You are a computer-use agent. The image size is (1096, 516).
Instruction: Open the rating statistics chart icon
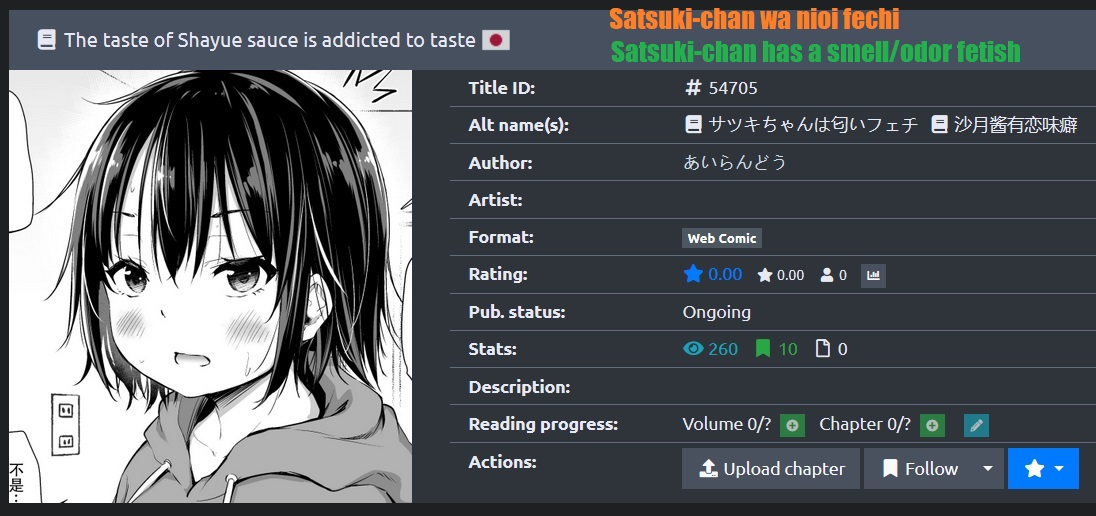click(873, 275)
